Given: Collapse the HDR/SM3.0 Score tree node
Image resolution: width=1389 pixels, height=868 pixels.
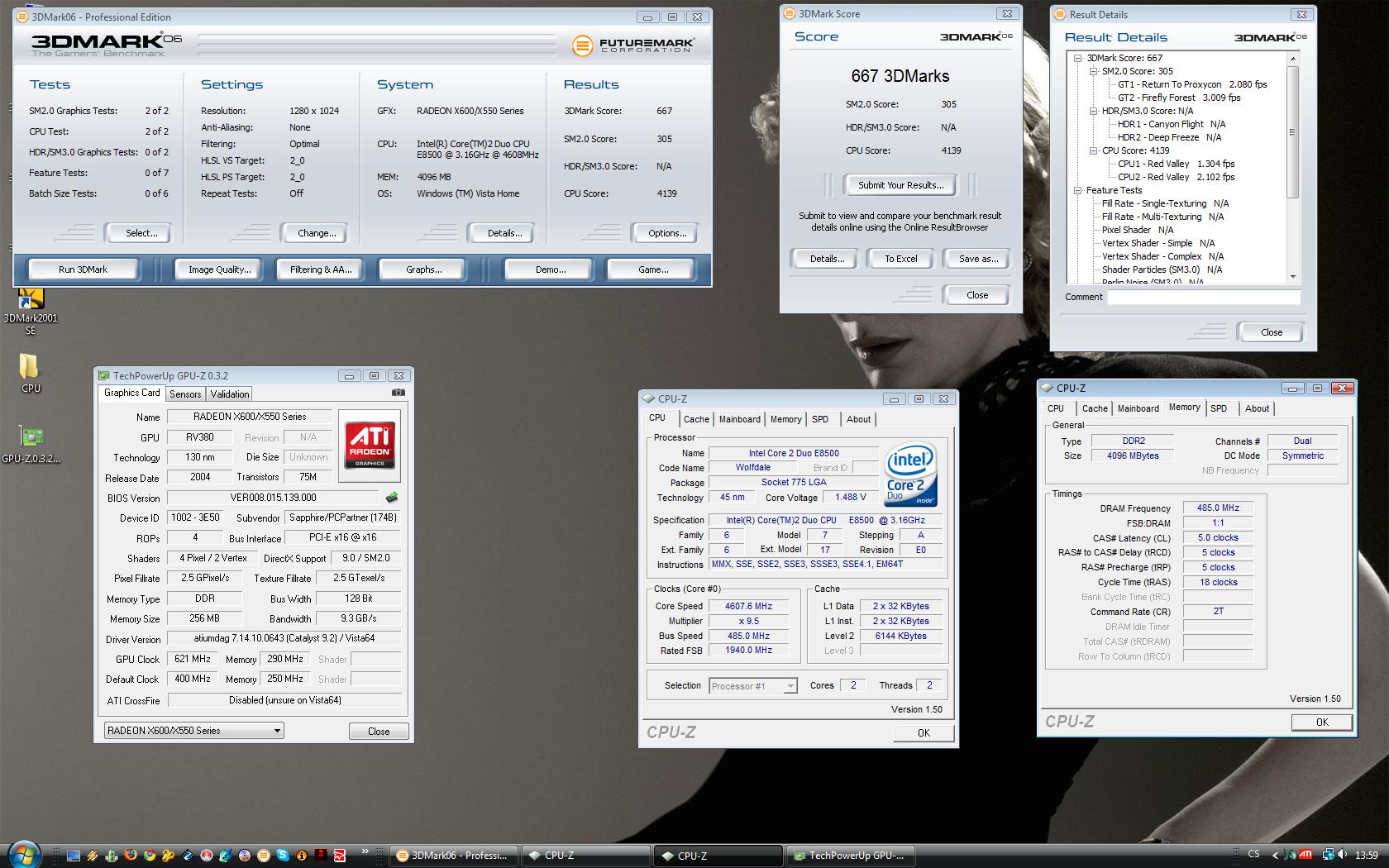Looking at the screenshot, I should [x=1093, y=111].
